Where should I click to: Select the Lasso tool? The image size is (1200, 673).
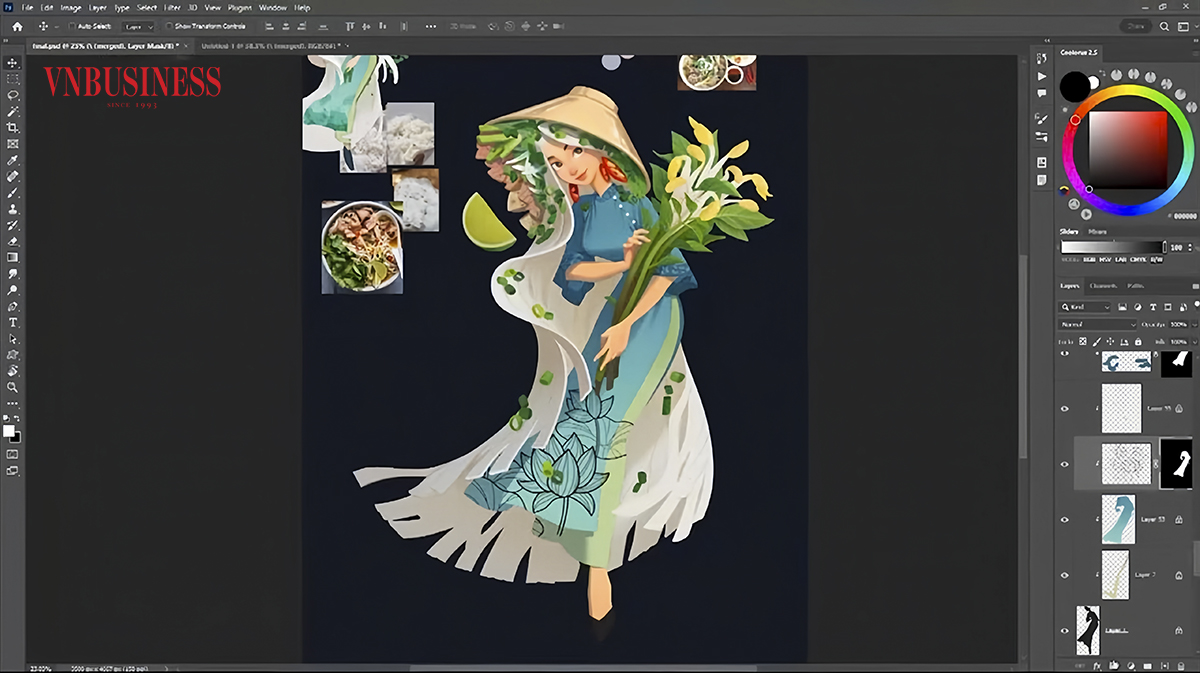(13, 95)
